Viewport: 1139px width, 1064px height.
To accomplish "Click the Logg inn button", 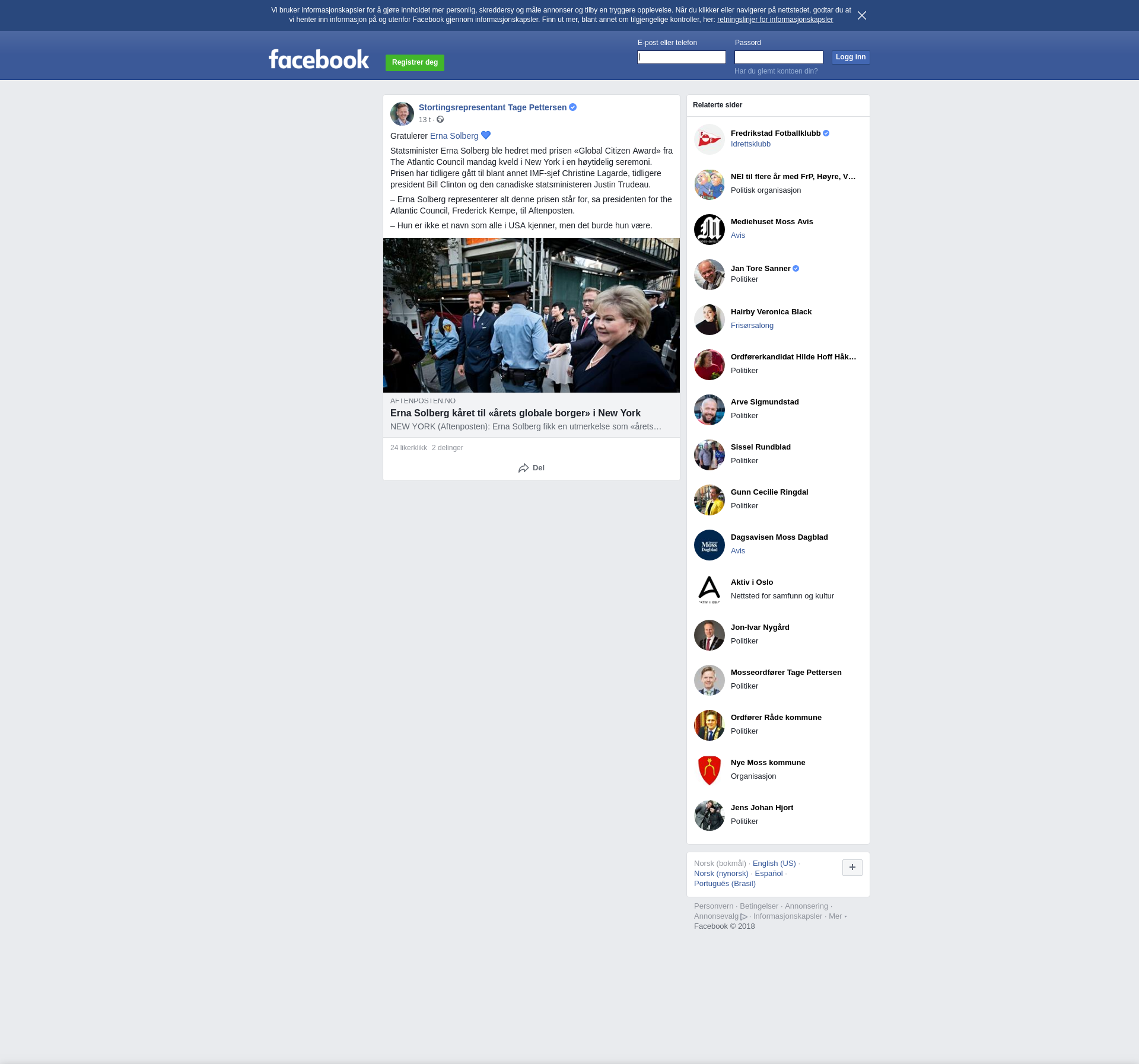I will (850, 57).
